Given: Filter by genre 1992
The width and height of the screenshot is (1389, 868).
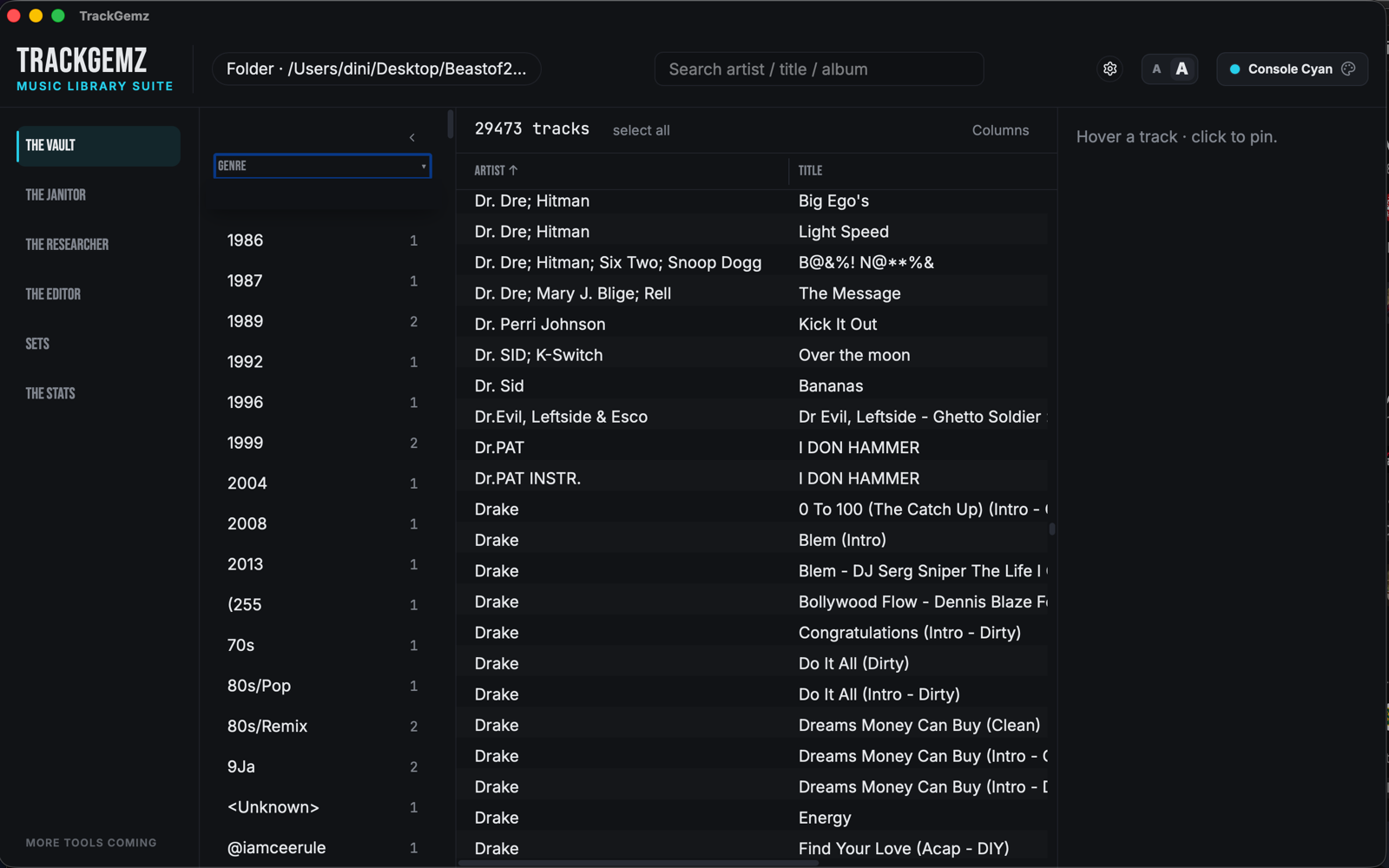Looking at the screenshot, I should [x=322, y=362].
